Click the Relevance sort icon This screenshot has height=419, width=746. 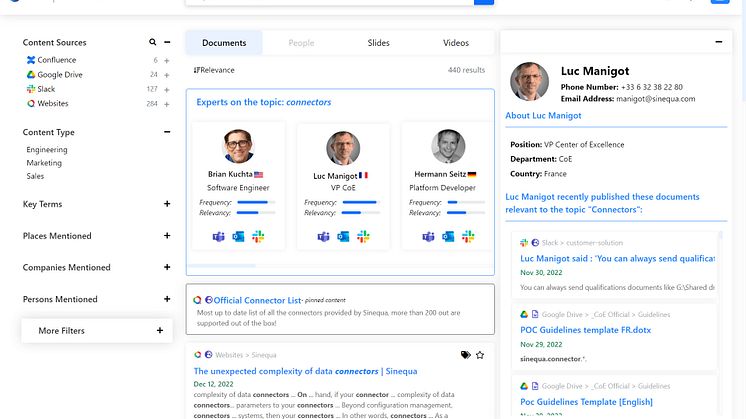tap(197, 70)
